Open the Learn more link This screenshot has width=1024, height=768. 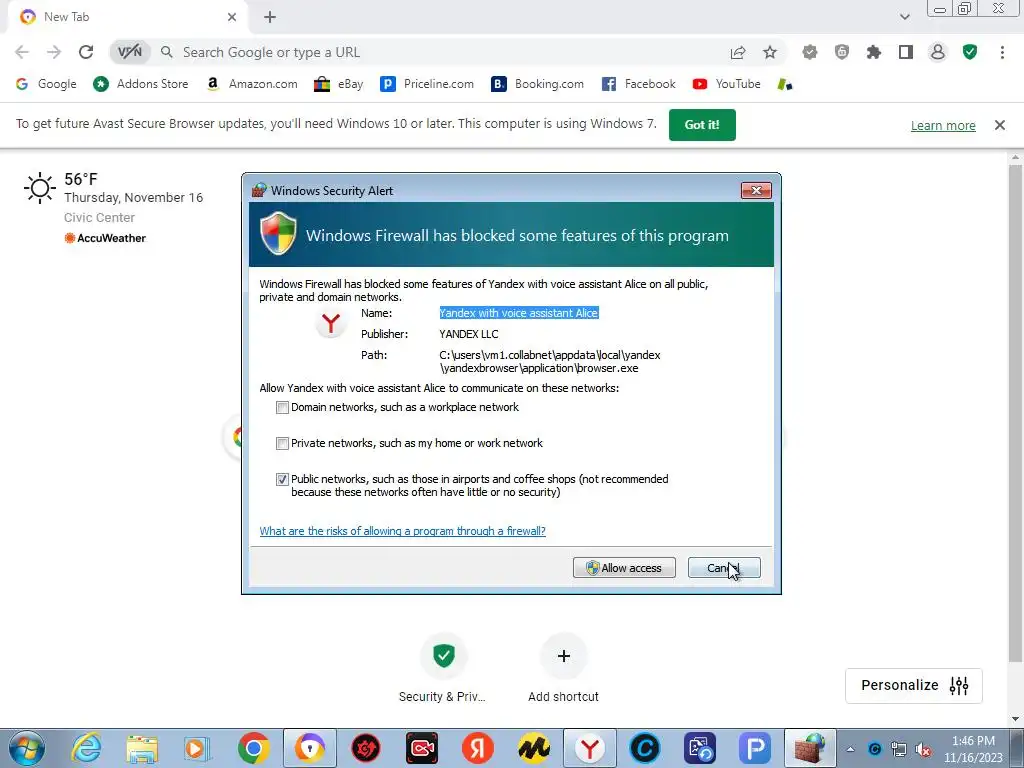943,125
